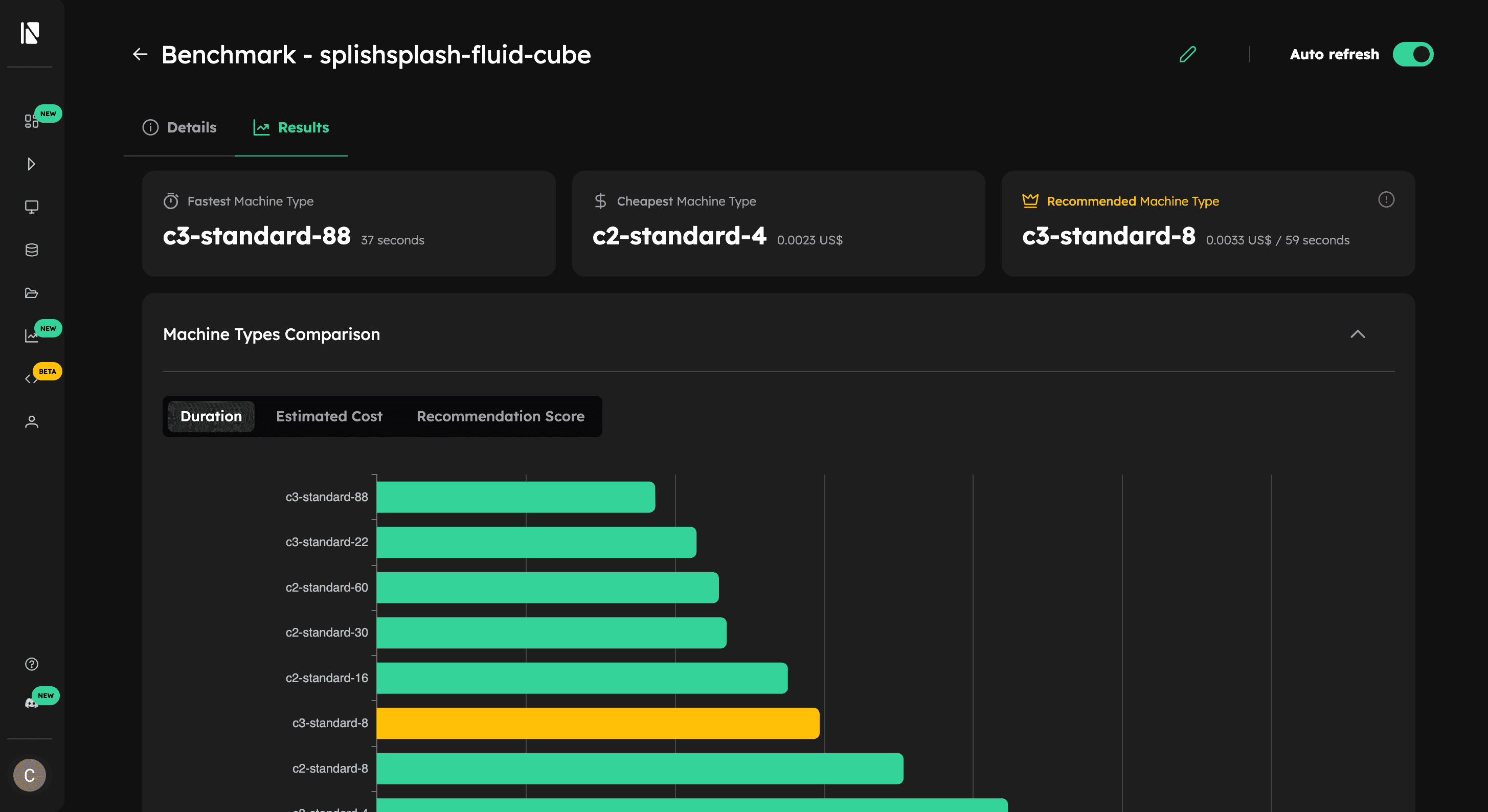Open the code brackets BETA sidebar icon
The image size is (1488, 812).
coord(31,379)
